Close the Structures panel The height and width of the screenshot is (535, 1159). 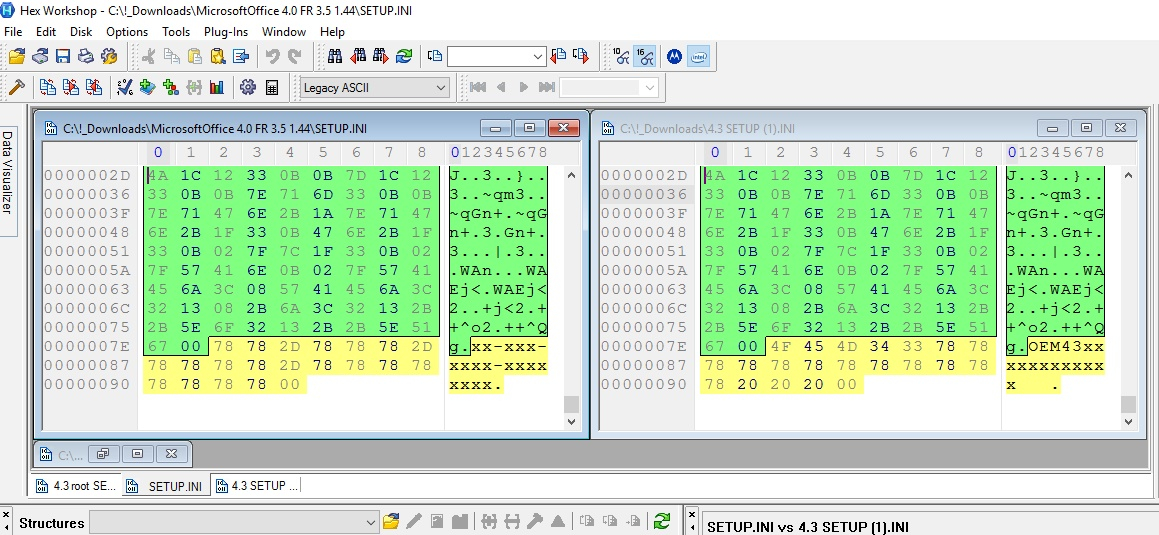pos(6,514)
